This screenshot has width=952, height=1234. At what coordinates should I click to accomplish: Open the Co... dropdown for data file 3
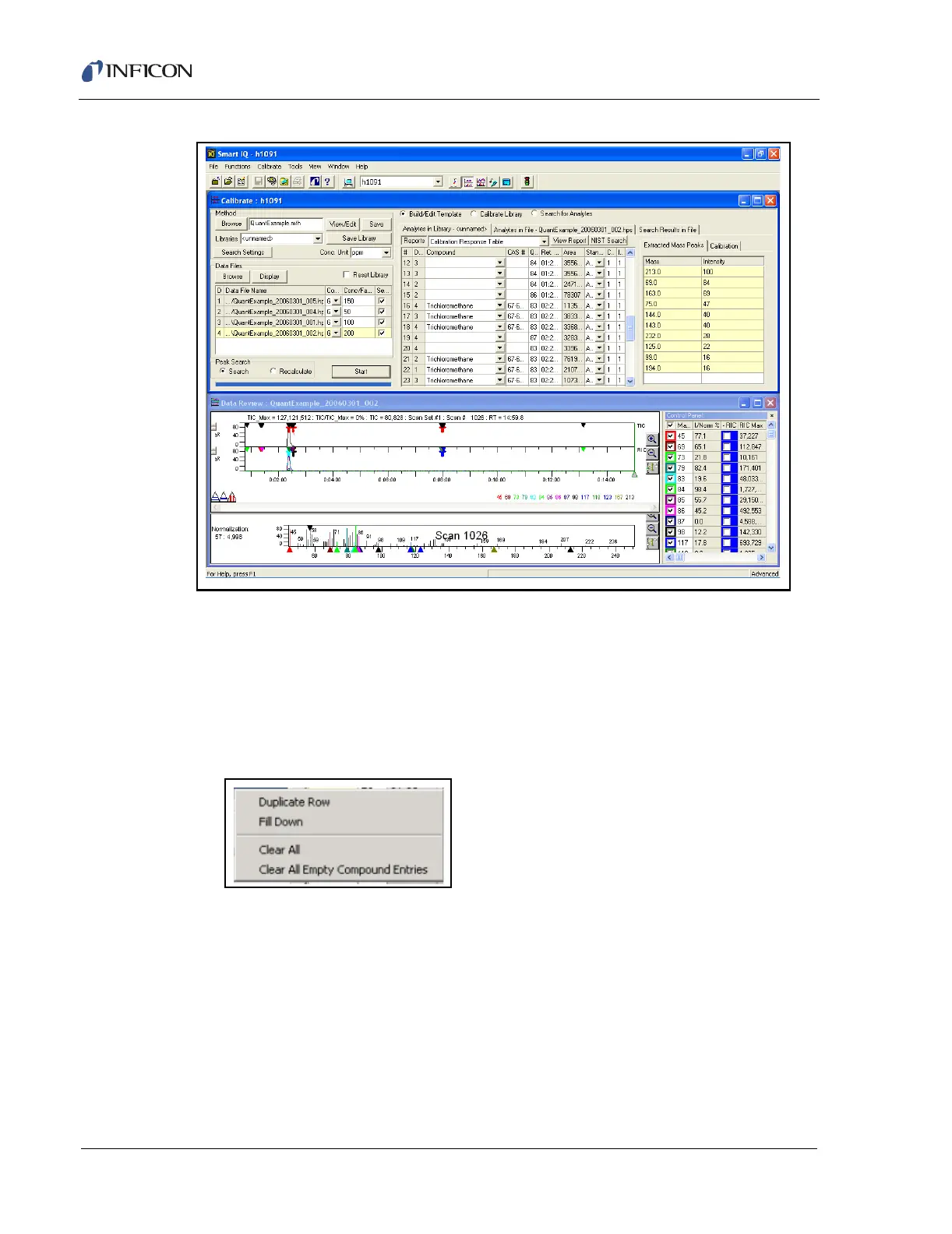tap(337, 322)
